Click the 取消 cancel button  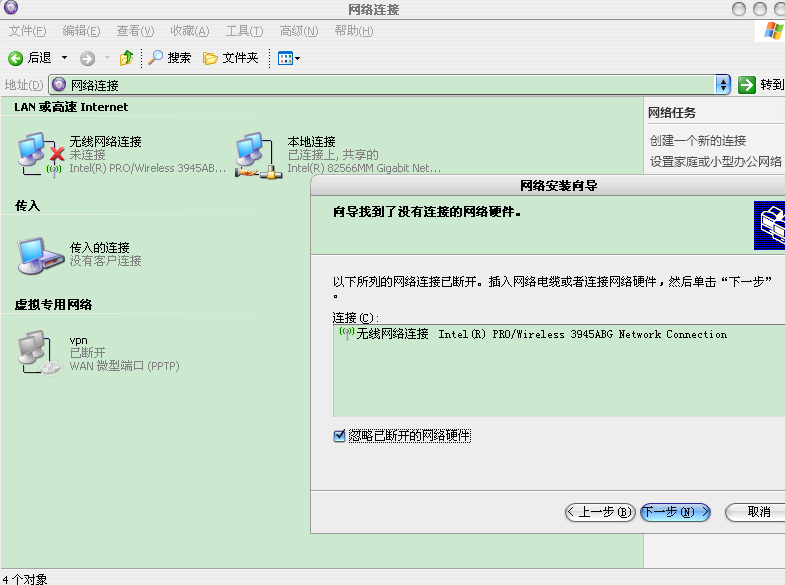coord(755,512)
